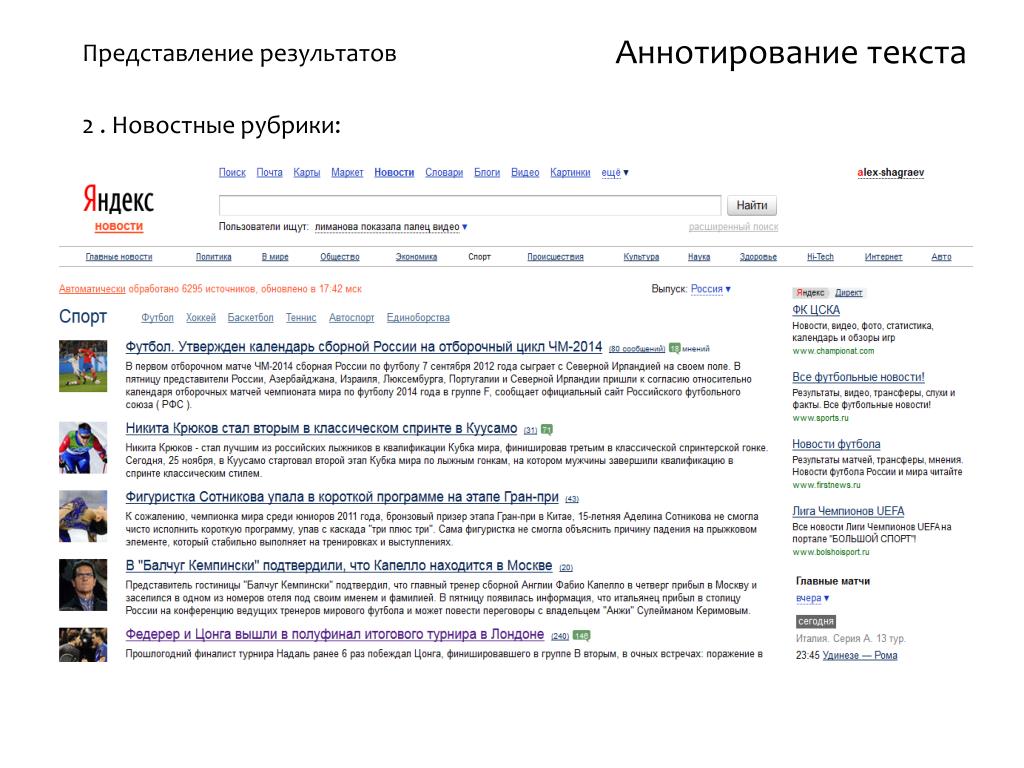Screen dimensions: 1024x768
Task: Open Лига Чемпионов UEFA ad link
Action: (848, 511)
